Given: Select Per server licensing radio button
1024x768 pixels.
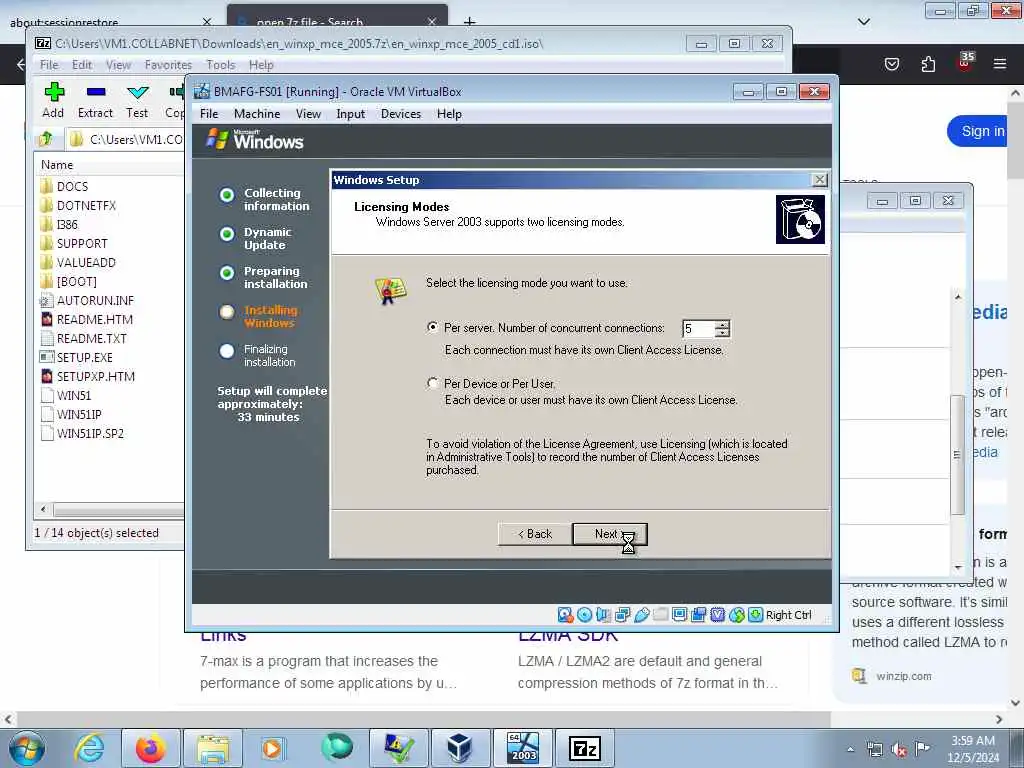Looking at the screenshot, I should [432, 327].
